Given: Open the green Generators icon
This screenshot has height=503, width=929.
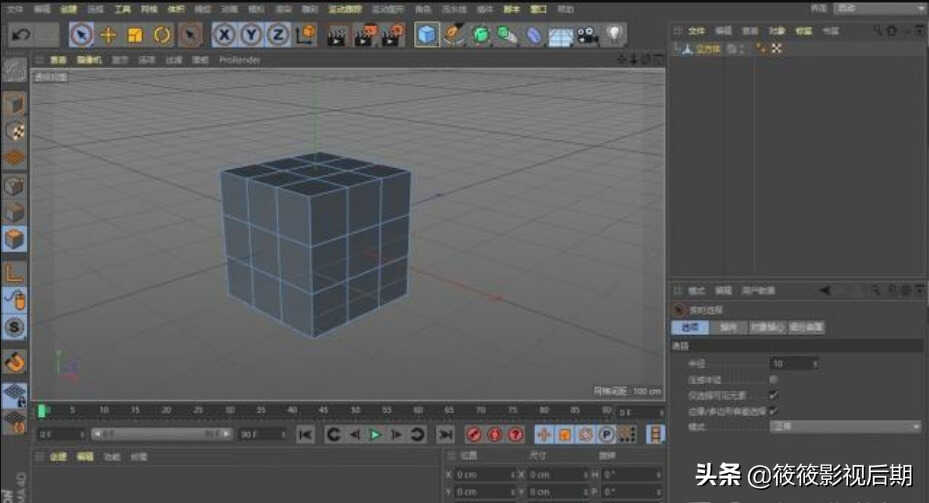Looking at the screenshot, I should point(480,35).
